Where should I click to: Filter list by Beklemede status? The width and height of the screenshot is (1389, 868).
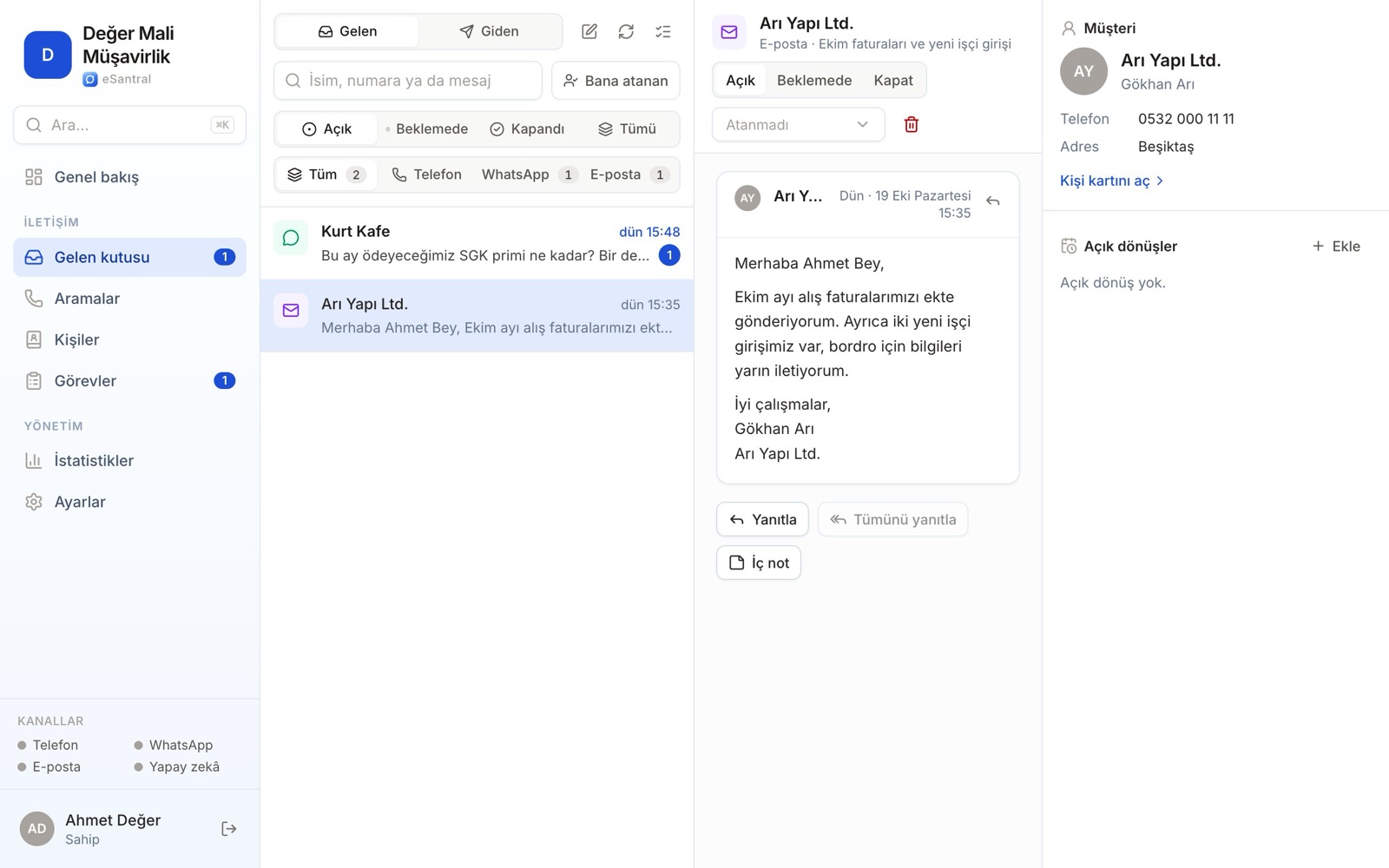click(x=426, y=128)
